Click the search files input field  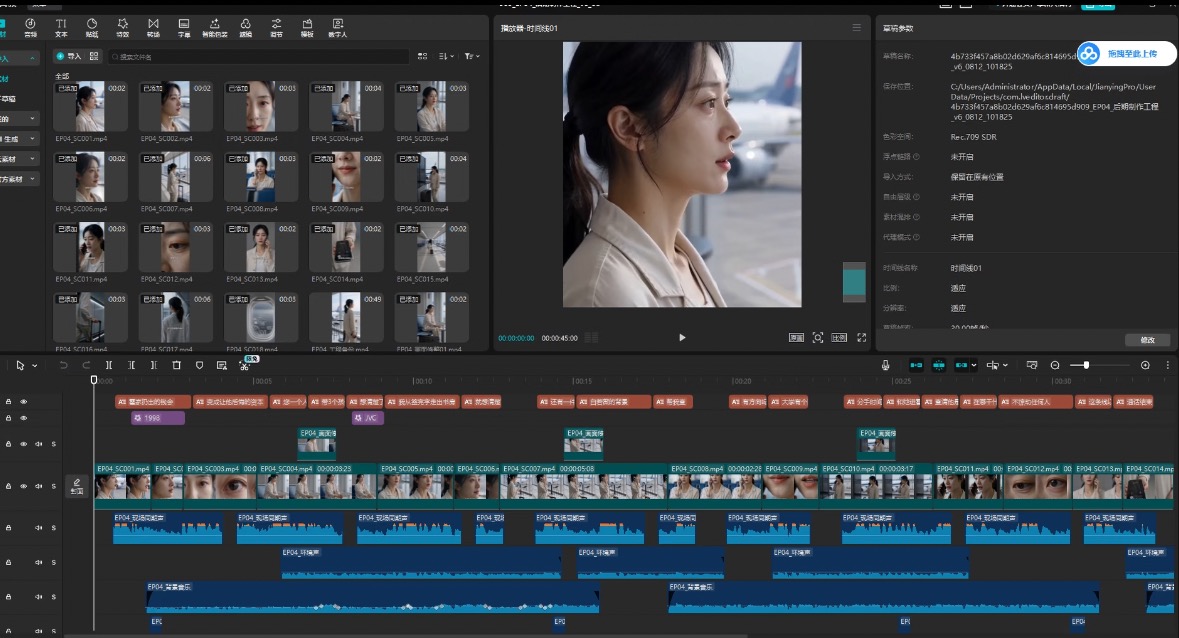click(258, 56)
